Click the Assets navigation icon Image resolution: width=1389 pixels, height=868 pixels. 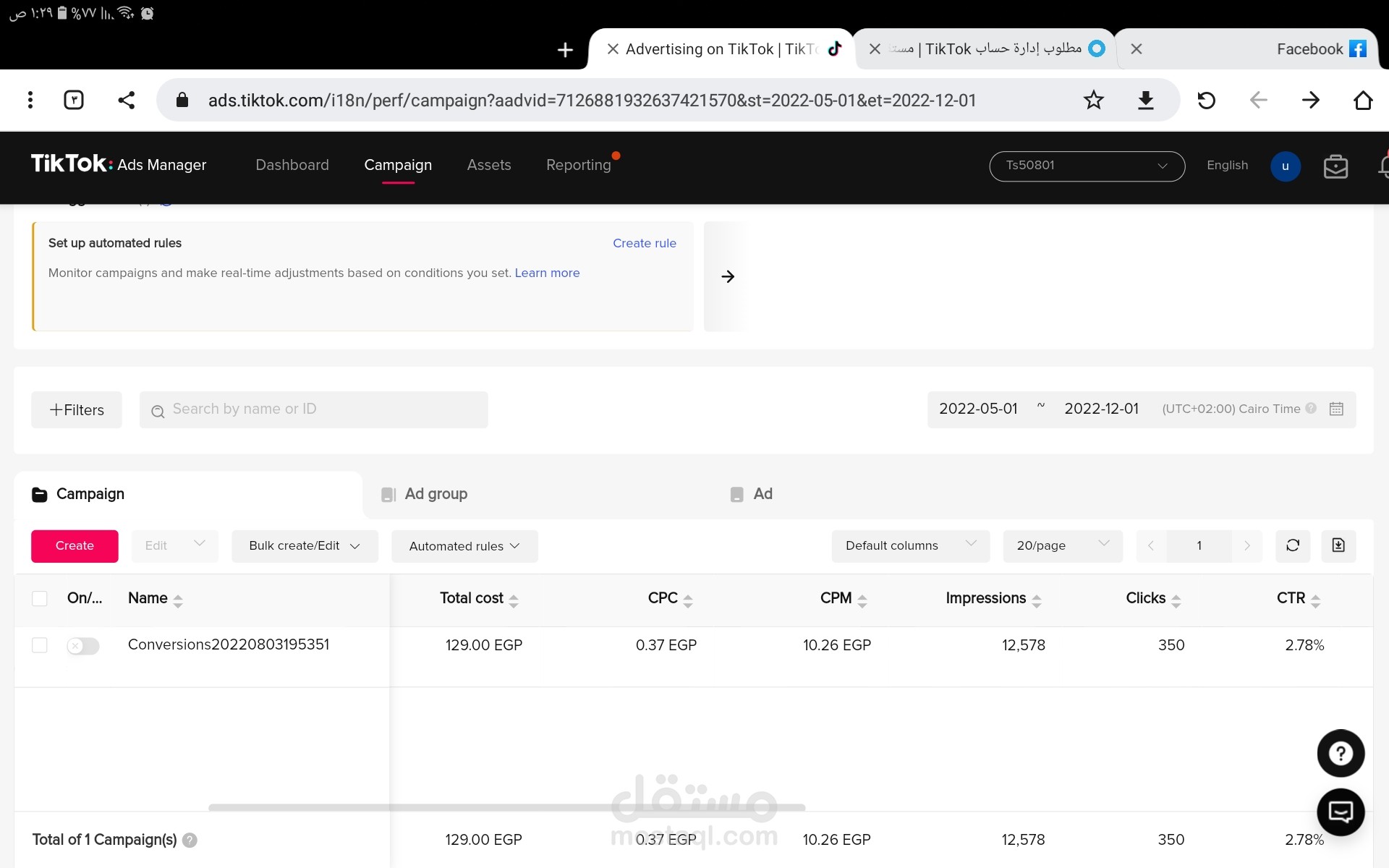pyautogui.click(x=489, y=165)
